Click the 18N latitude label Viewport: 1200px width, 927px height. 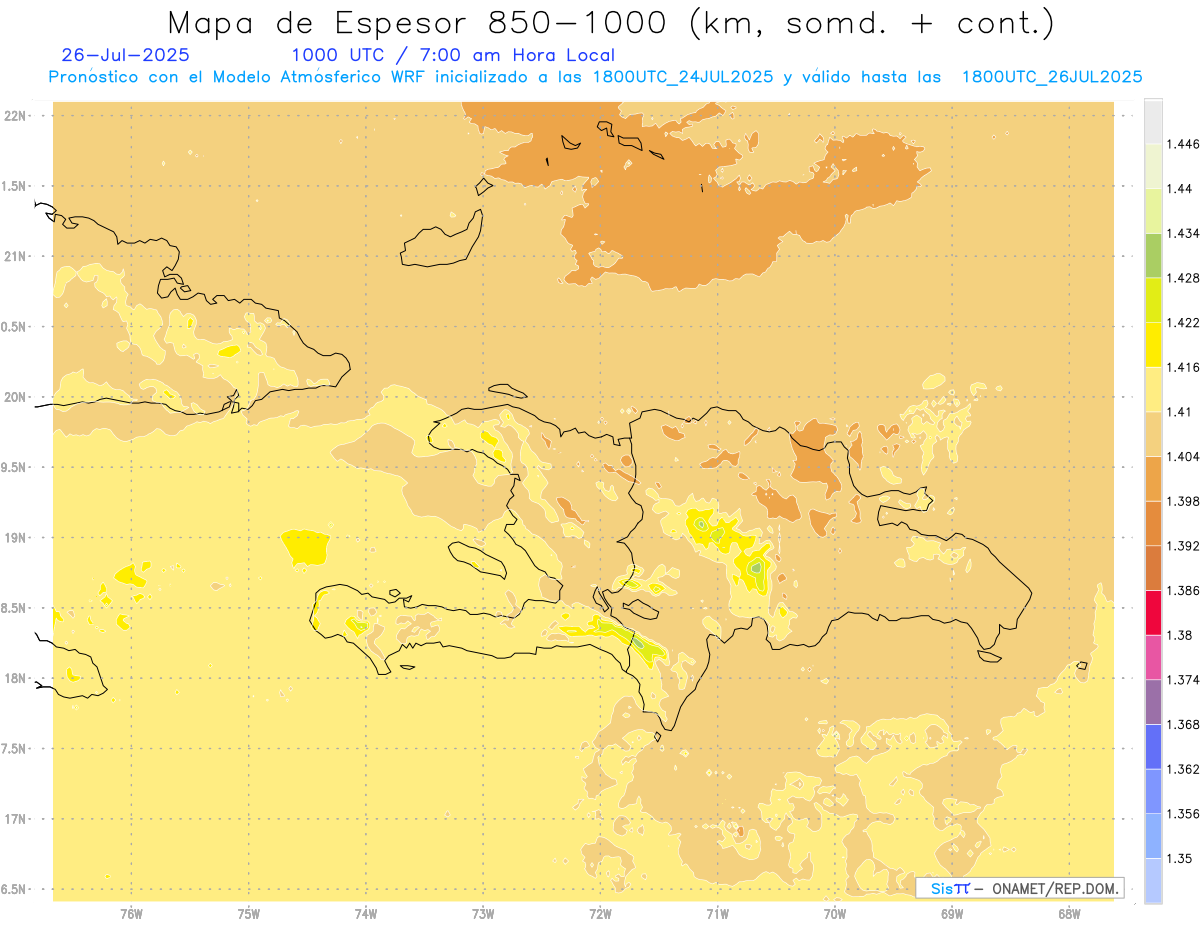point(15,679)
